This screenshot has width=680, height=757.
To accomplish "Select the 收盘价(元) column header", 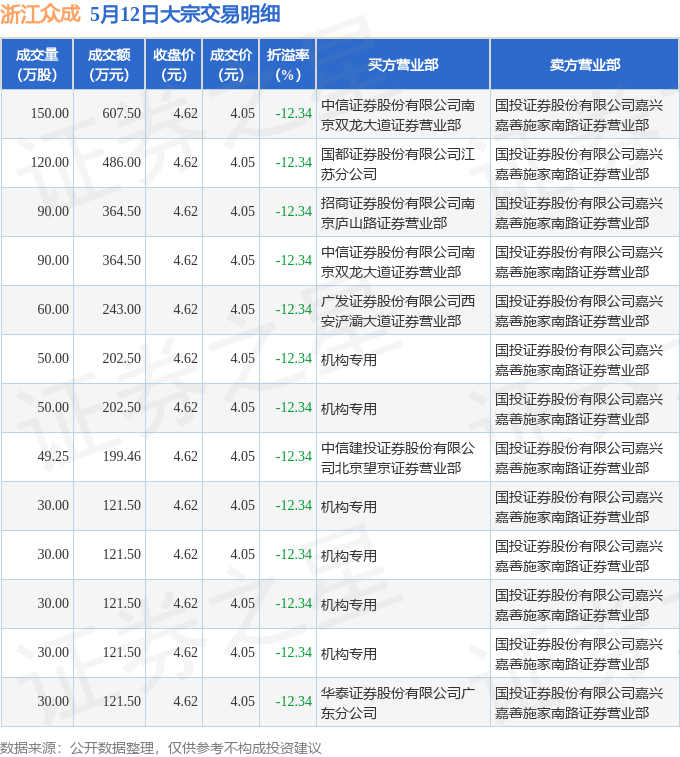I will (x=174, y=65).
